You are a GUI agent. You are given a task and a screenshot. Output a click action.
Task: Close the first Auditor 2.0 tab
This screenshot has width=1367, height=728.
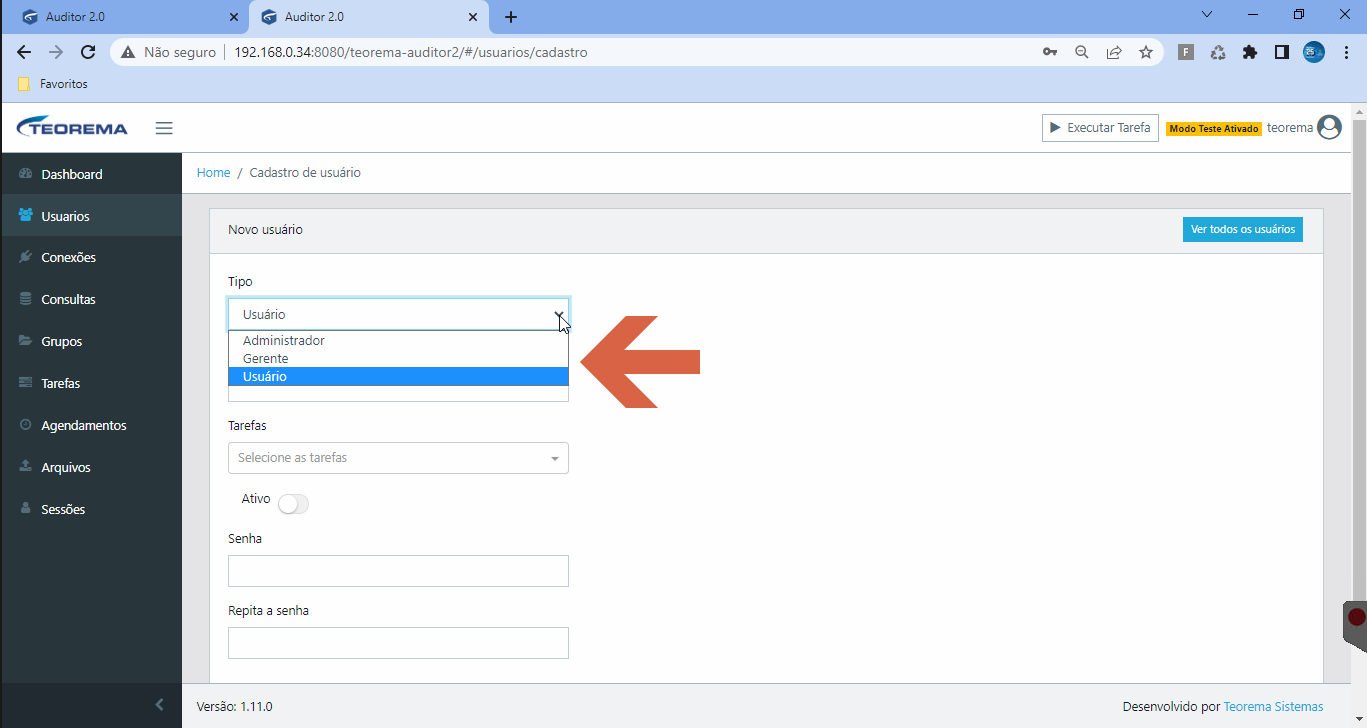click(234, 17)
